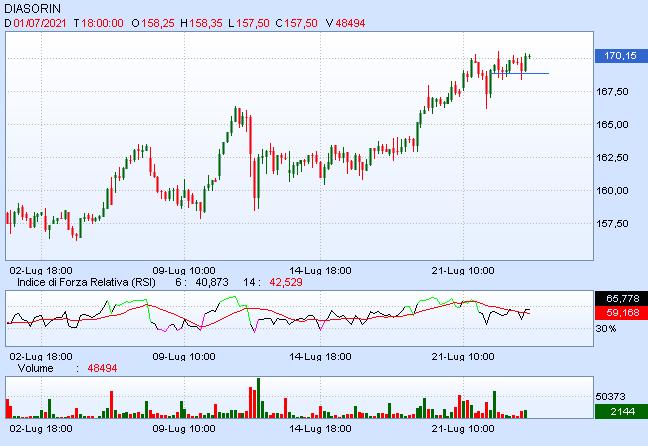Click the volume axis label 50373
The height and width of the screenshot is (446, 648).
coord(610,396)
